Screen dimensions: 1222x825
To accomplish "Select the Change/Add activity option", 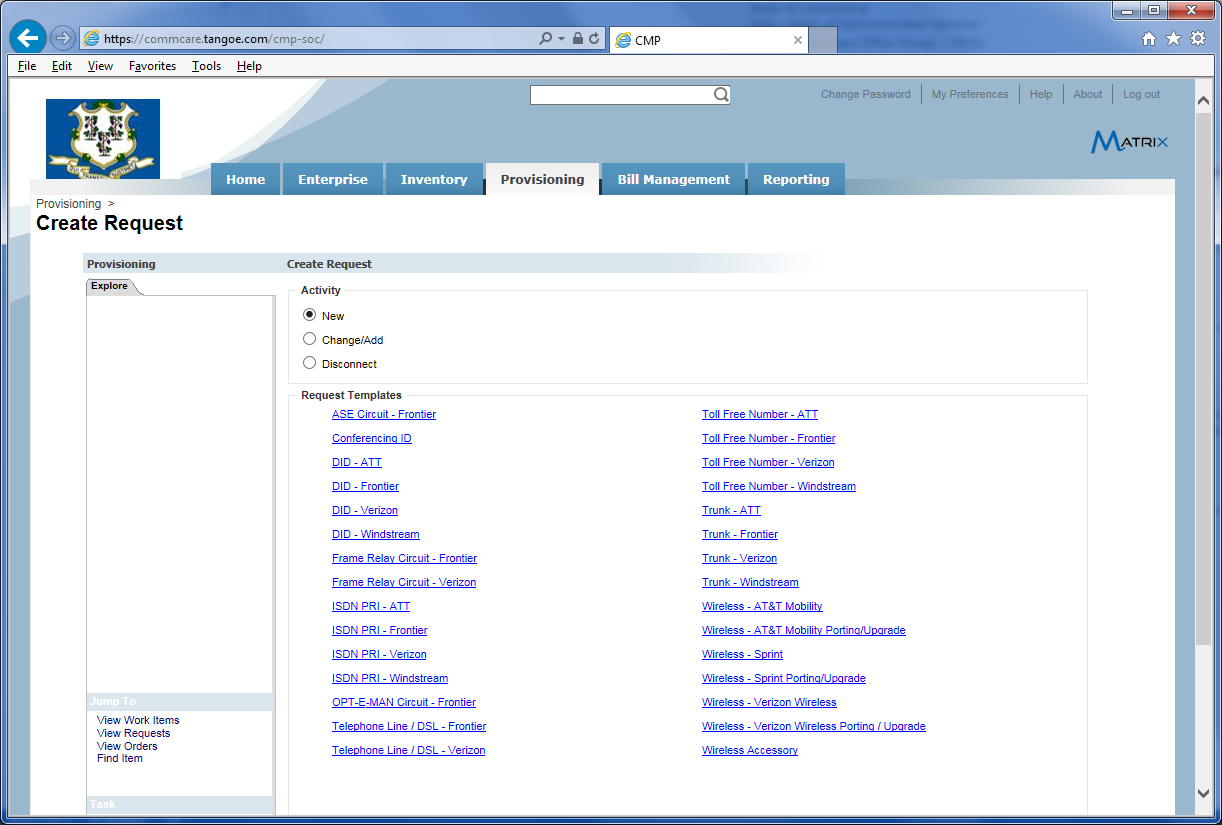I will coord(309,339).
